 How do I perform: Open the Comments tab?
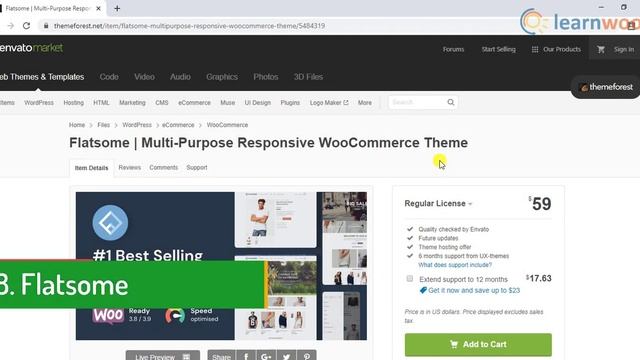164,167
